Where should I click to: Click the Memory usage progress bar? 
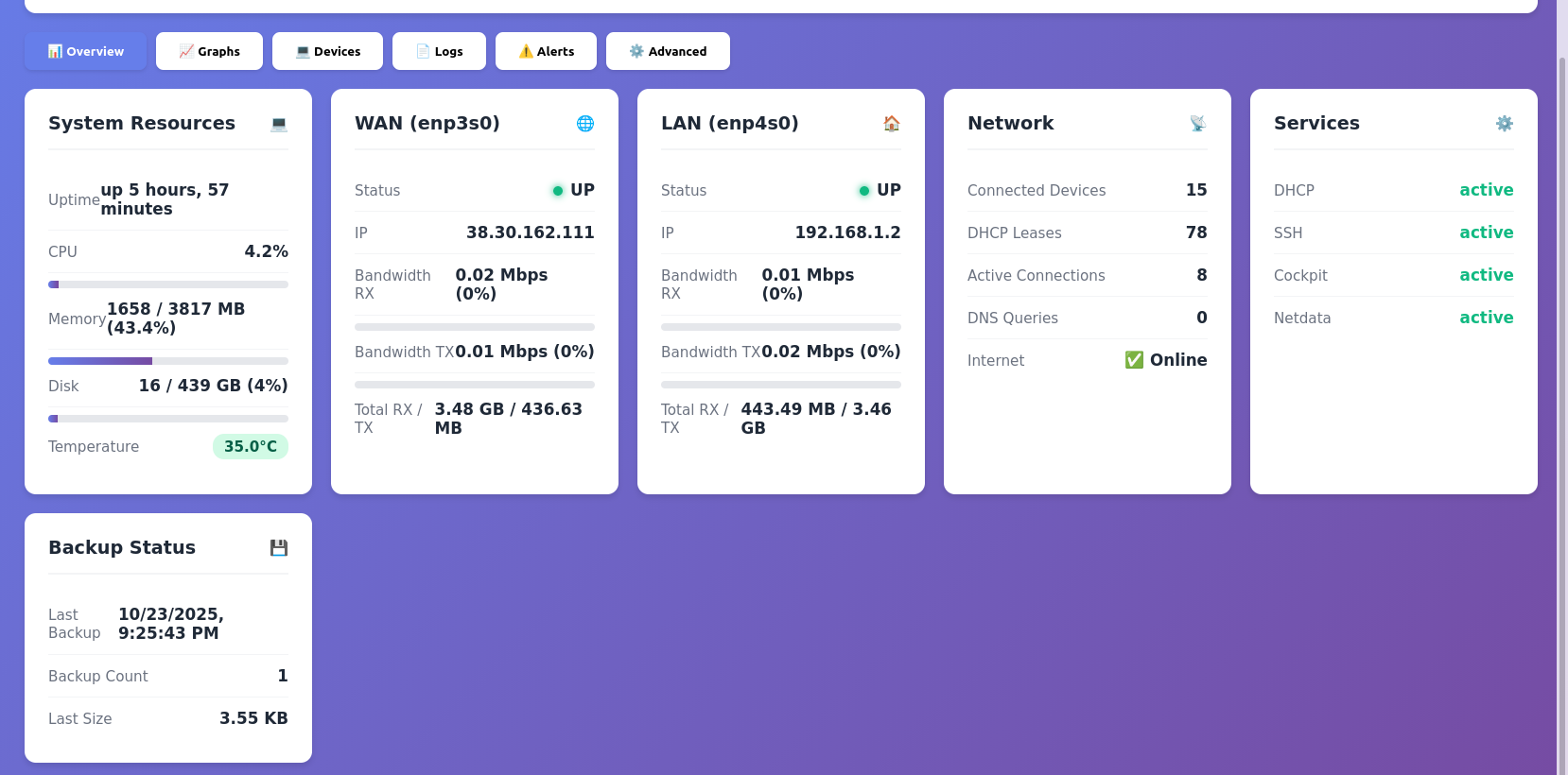click(x=168, y=361)
